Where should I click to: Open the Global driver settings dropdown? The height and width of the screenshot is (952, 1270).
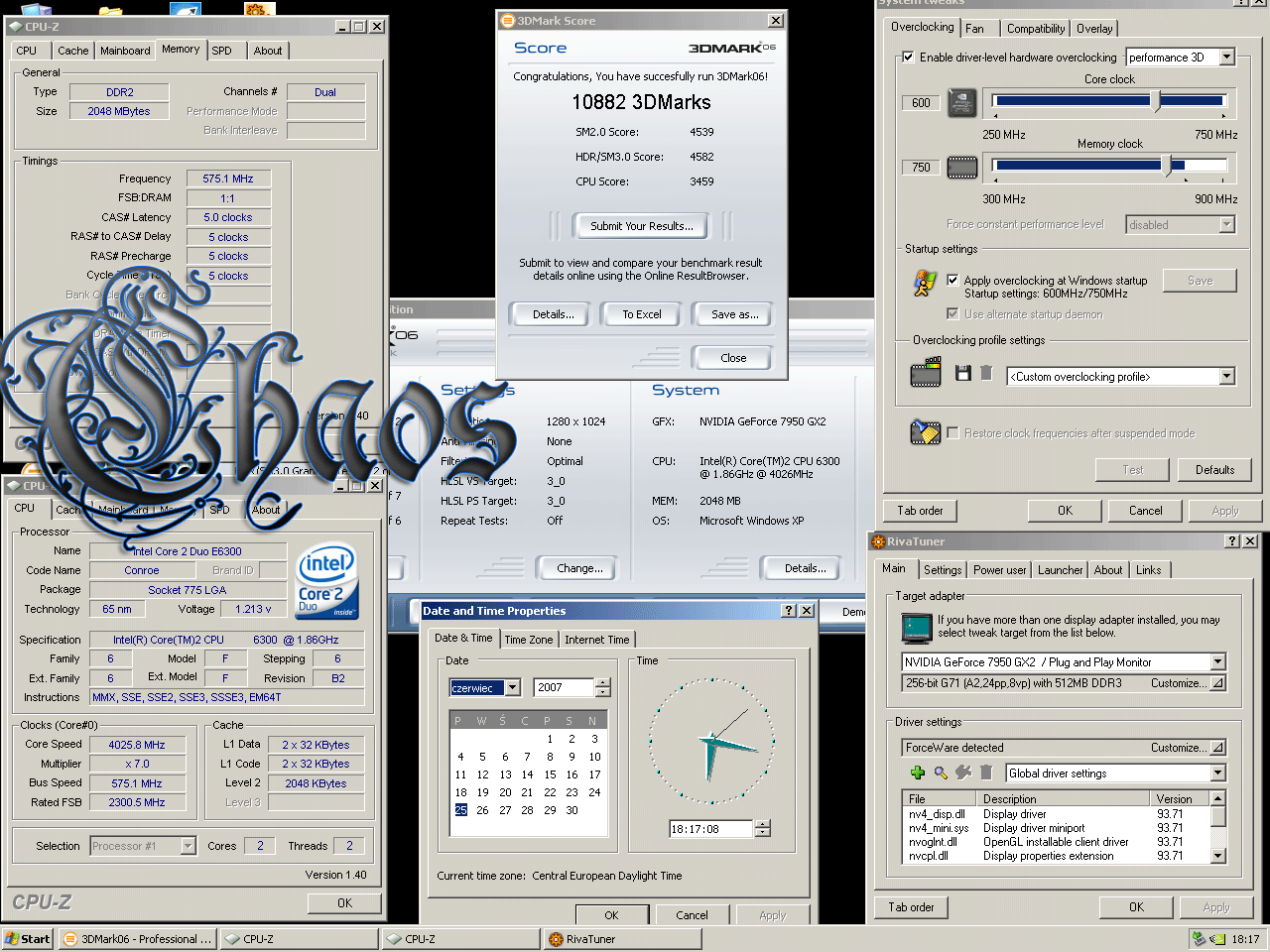coord(1217,773)
